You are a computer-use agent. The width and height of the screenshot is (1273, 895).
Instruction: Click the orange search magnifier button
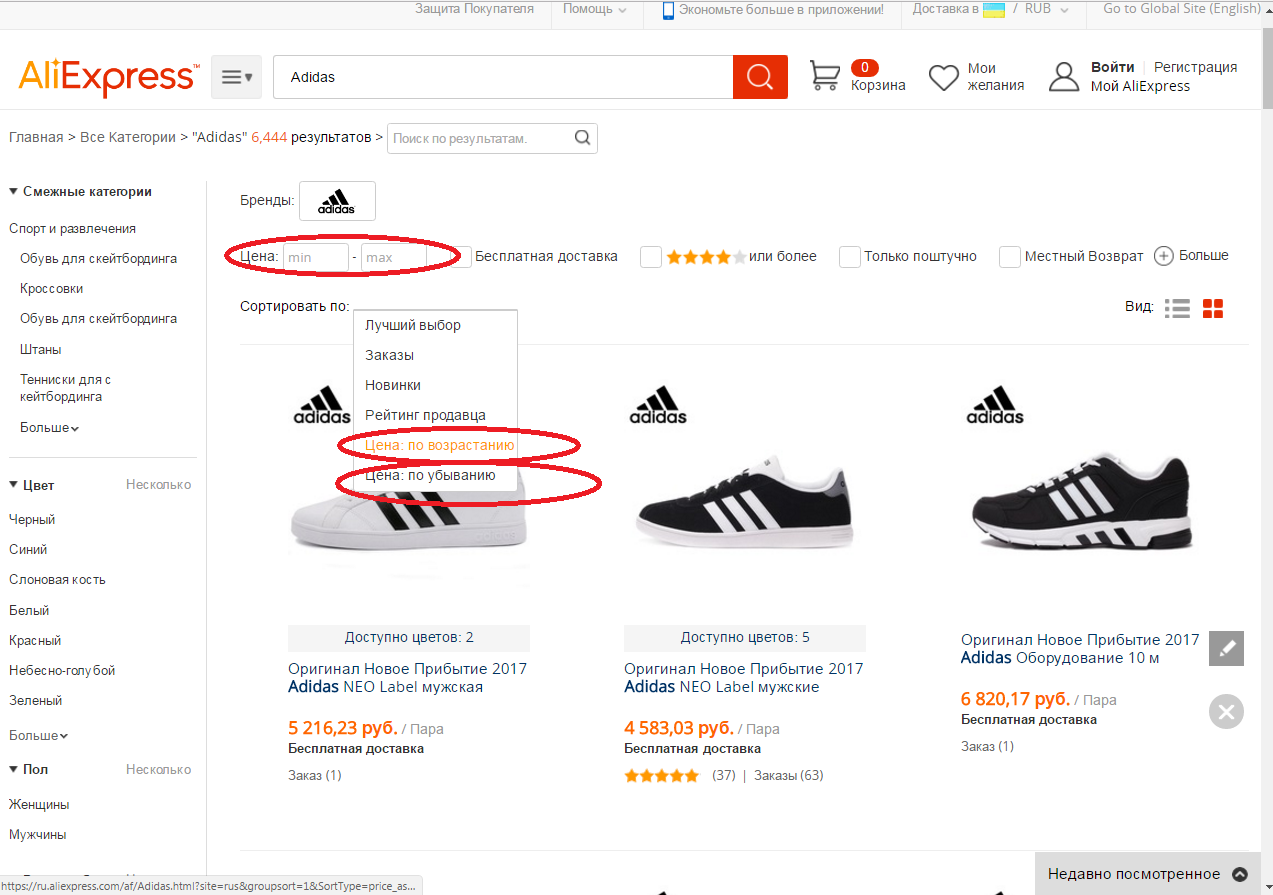pos(760,77)
